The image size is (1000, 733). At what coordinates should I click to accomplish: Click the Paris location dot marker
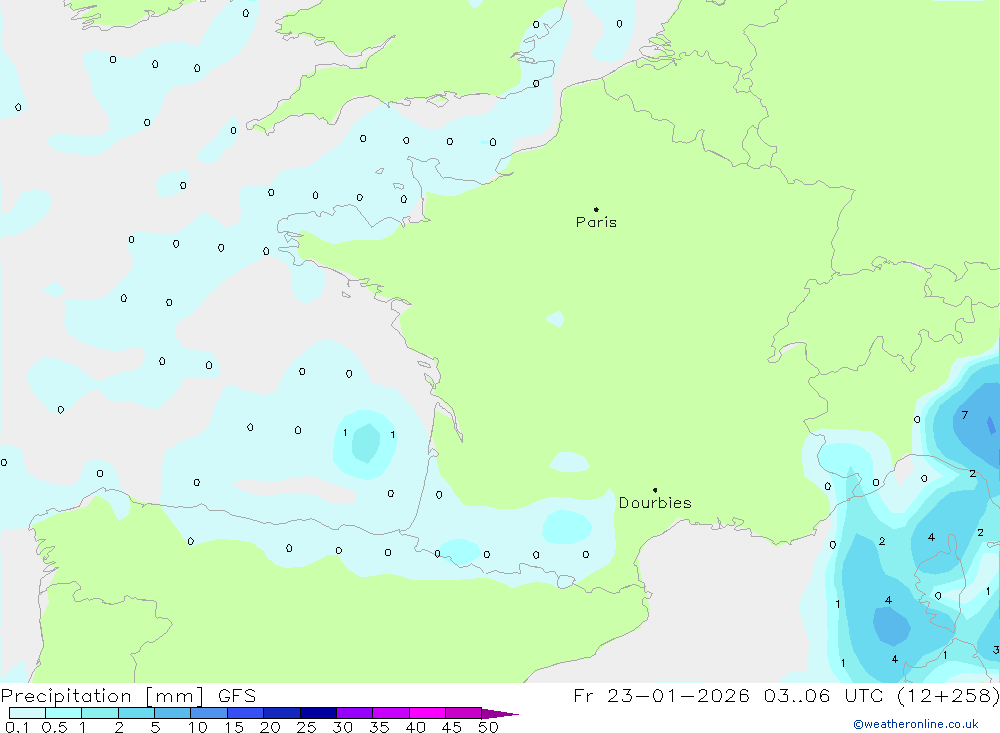coord(596,209)
